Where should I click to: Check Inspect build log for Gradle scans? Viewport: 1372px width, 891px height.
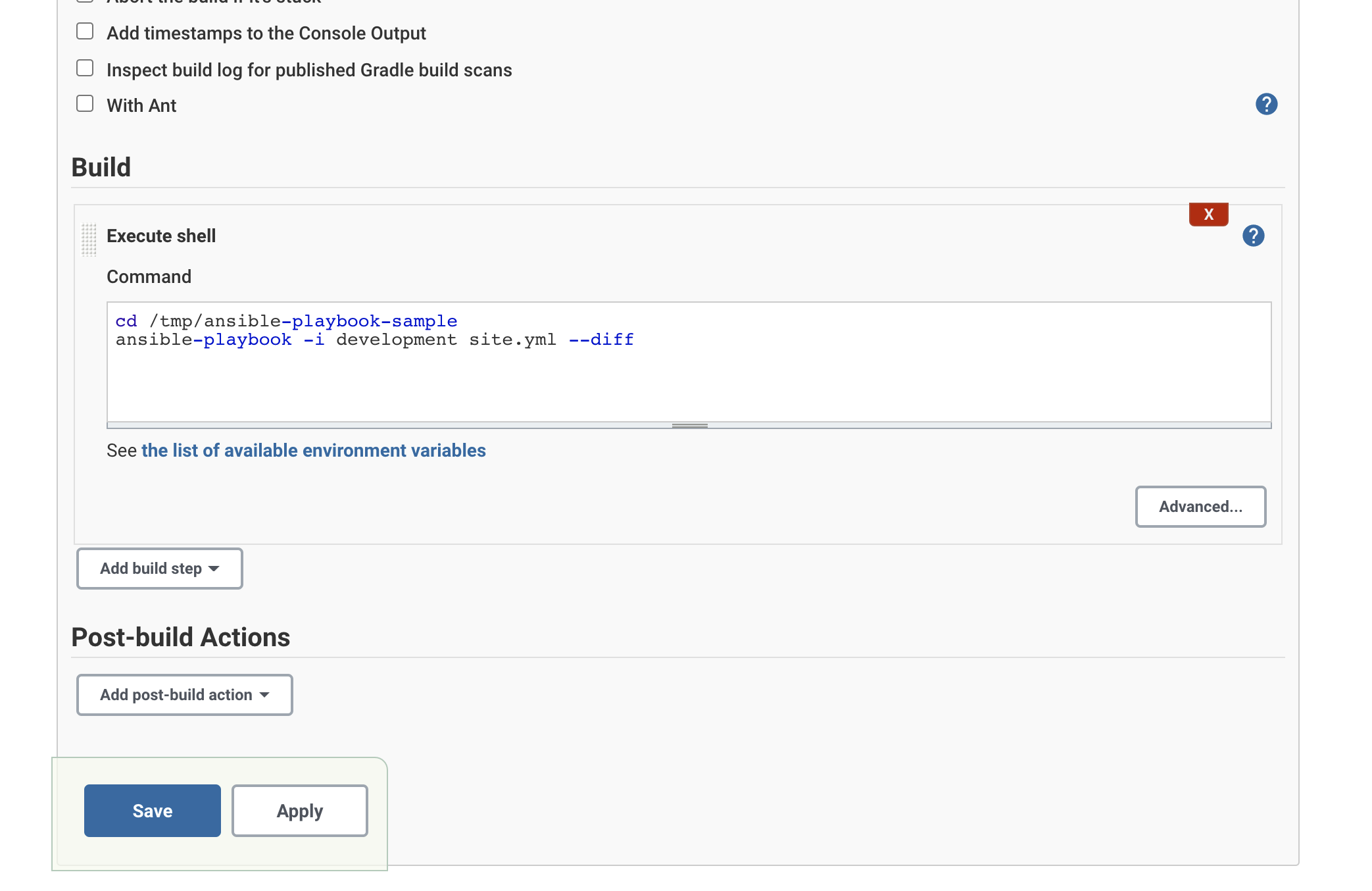click(85, 68)
